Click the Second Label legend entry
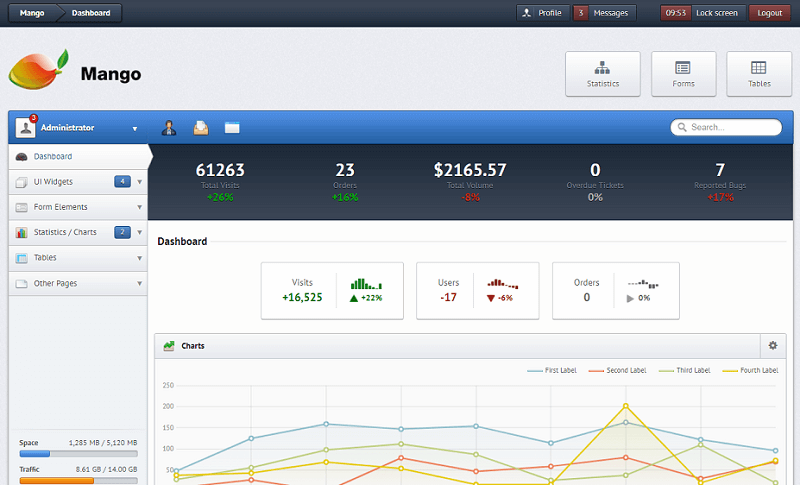The height and width of the screenshot is (485, 800). pyautogui.click(x=617, y=370)
